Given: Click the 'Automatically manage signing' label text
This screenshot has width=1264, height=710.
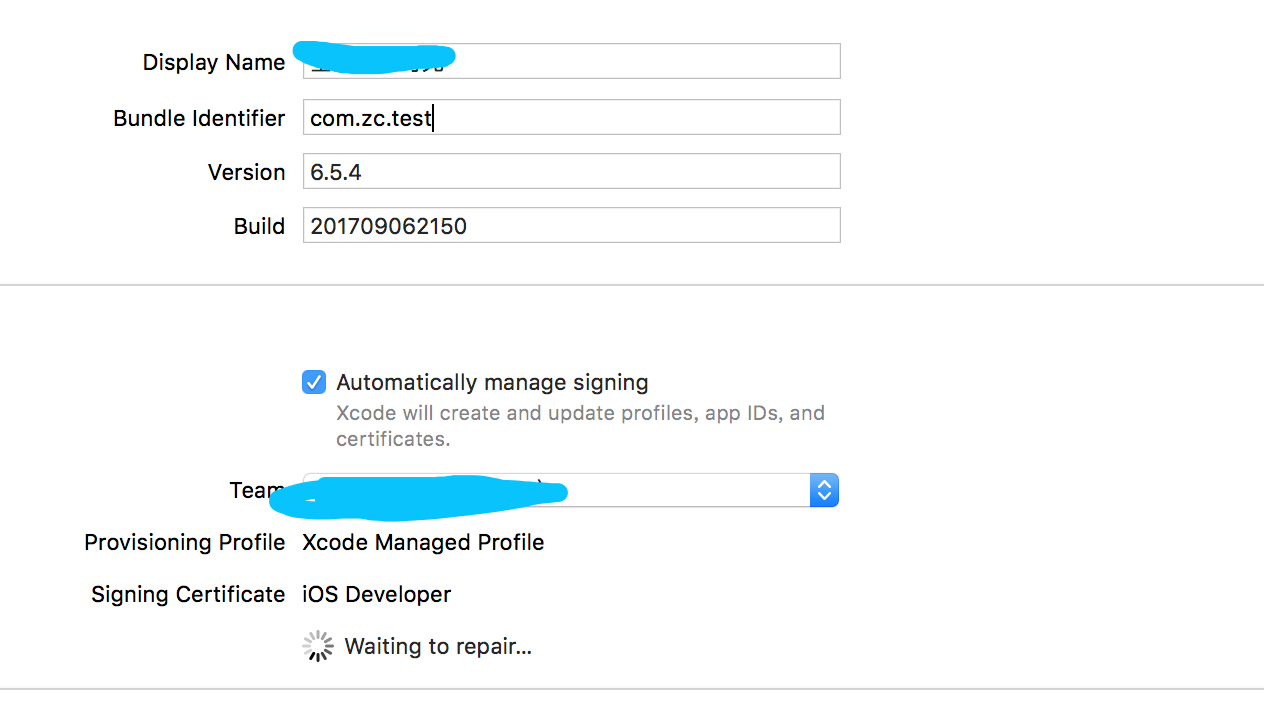Looking at the screenshot, I should [492, 382].
